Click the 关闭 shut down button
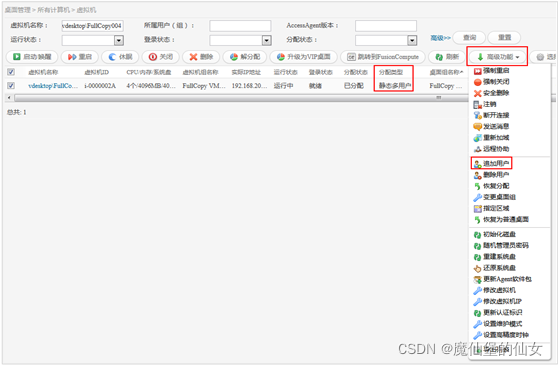558x365 pixels. (x=160, y=57)
